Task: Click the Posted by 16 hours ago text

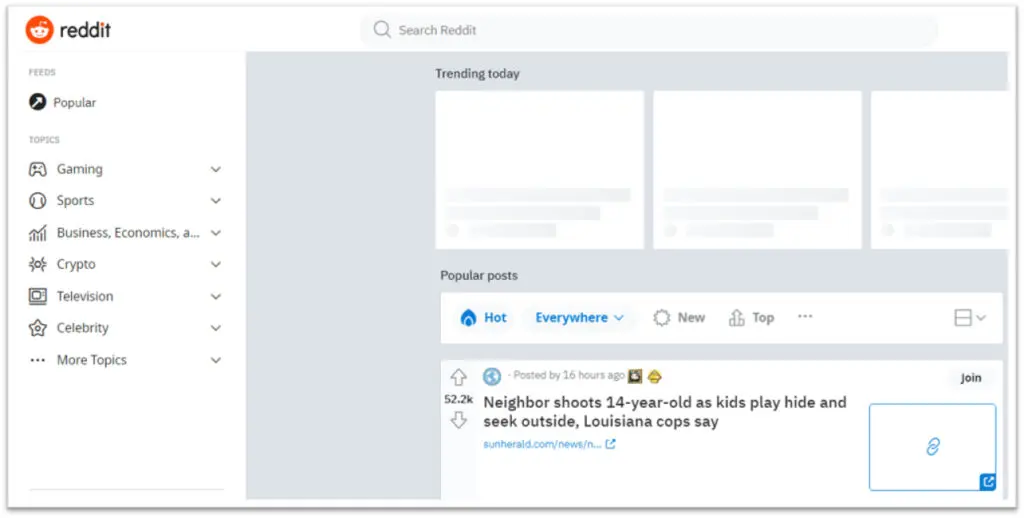Action: point(569,376)
